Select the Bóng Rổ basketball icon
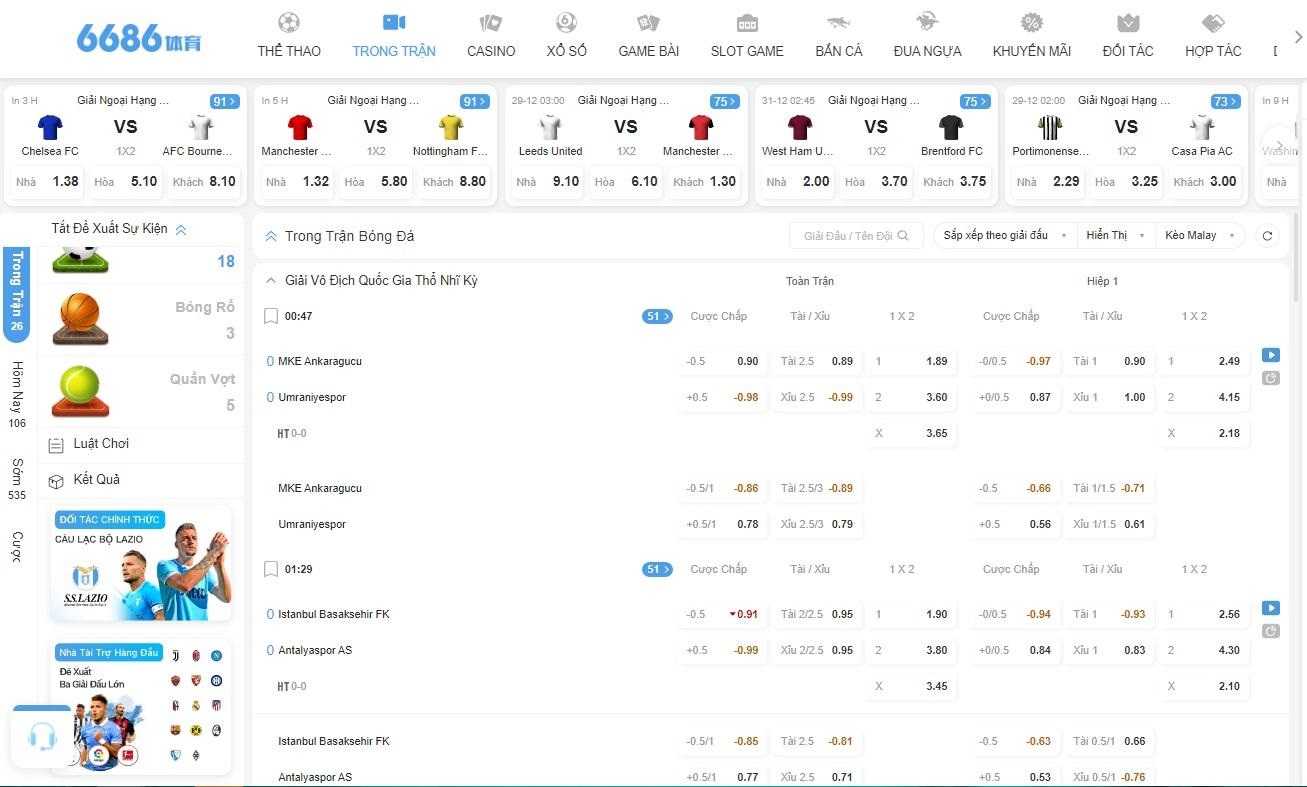This screenshot has width=1307, height=787. coord(81,319)
